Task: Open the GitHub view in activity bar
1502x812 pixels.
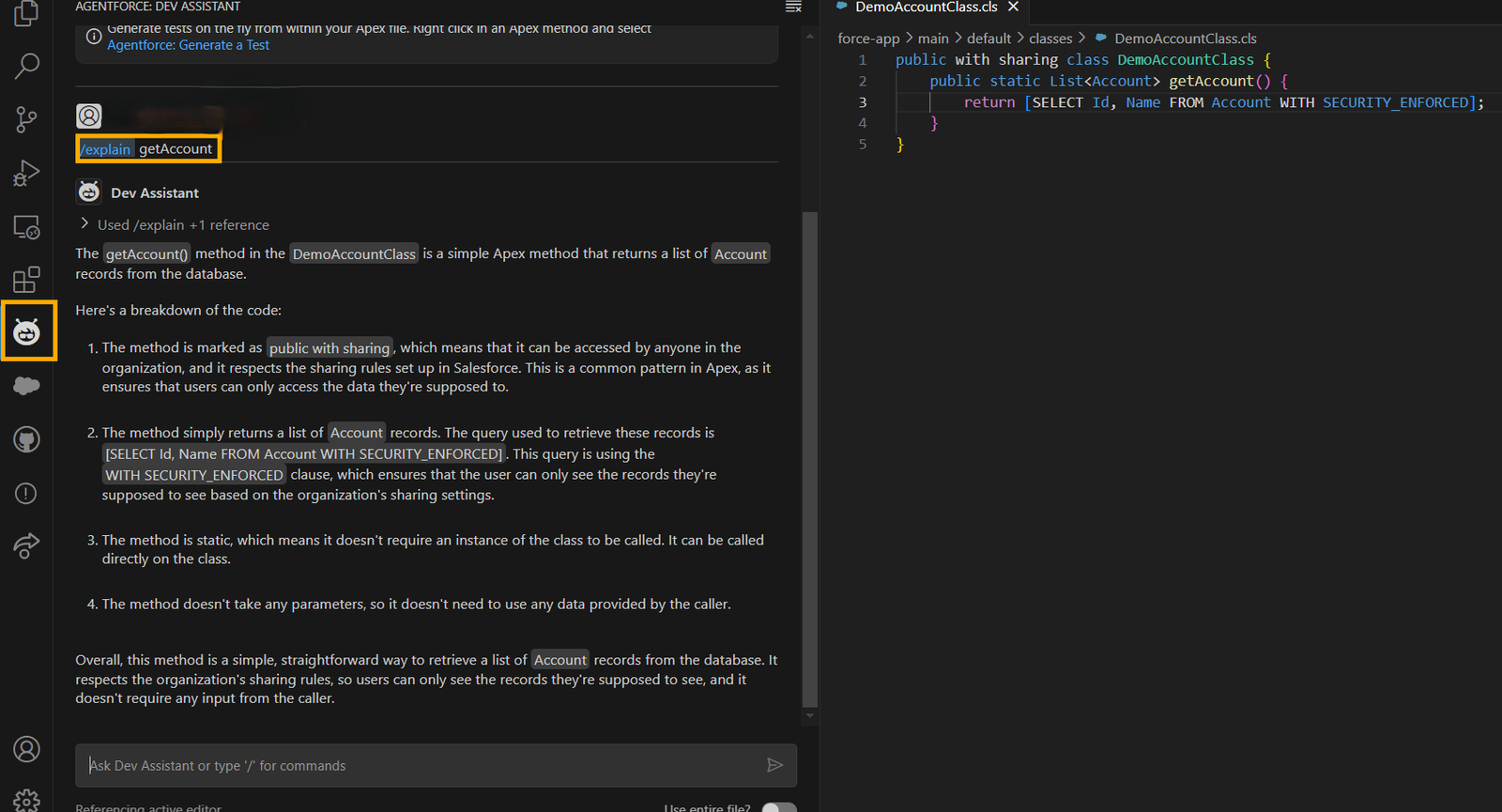Action: coord(26,439)
